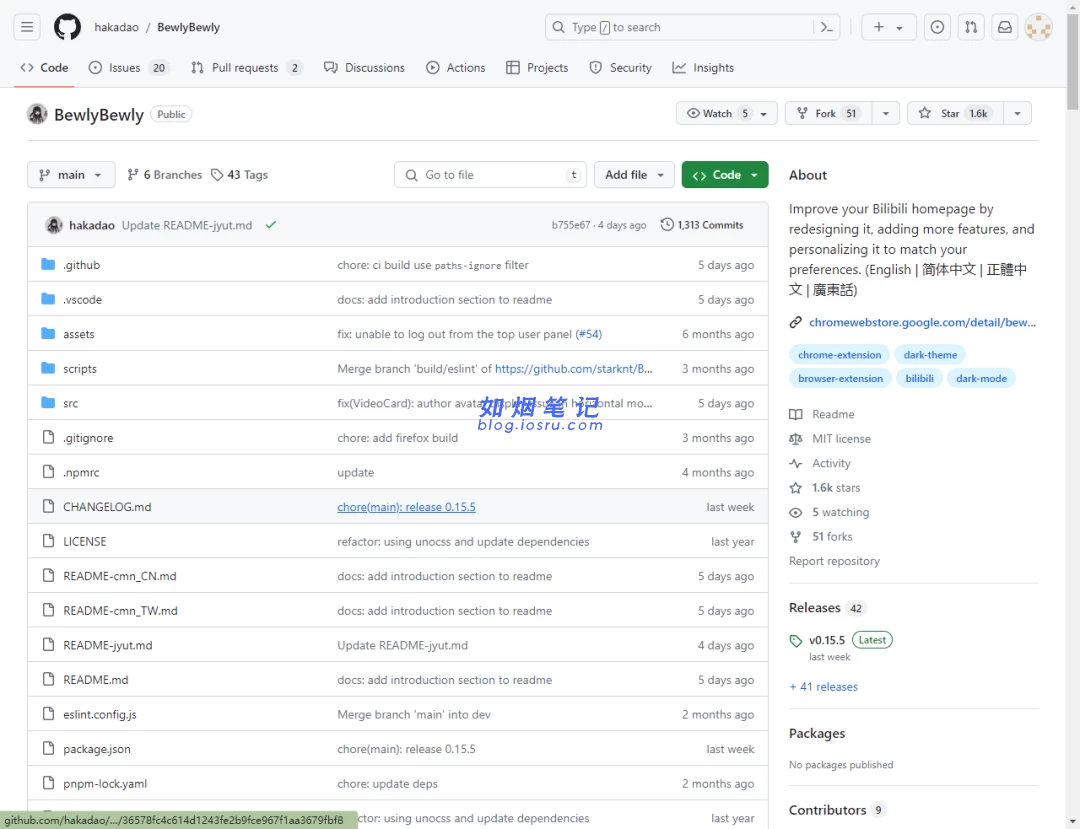Open pull requests icon in top header
1080x829 pixels.
coord(970,27)
